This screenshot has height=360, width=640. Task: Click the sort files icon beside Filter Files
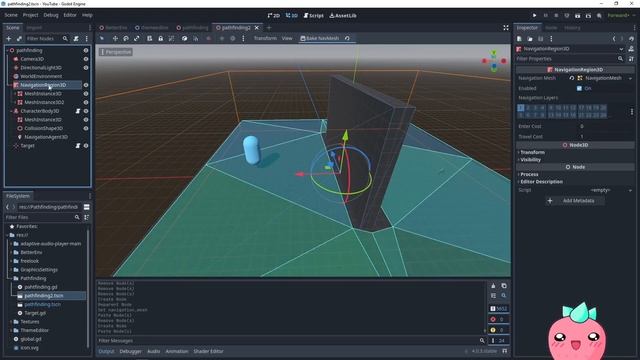coord(87,218)
